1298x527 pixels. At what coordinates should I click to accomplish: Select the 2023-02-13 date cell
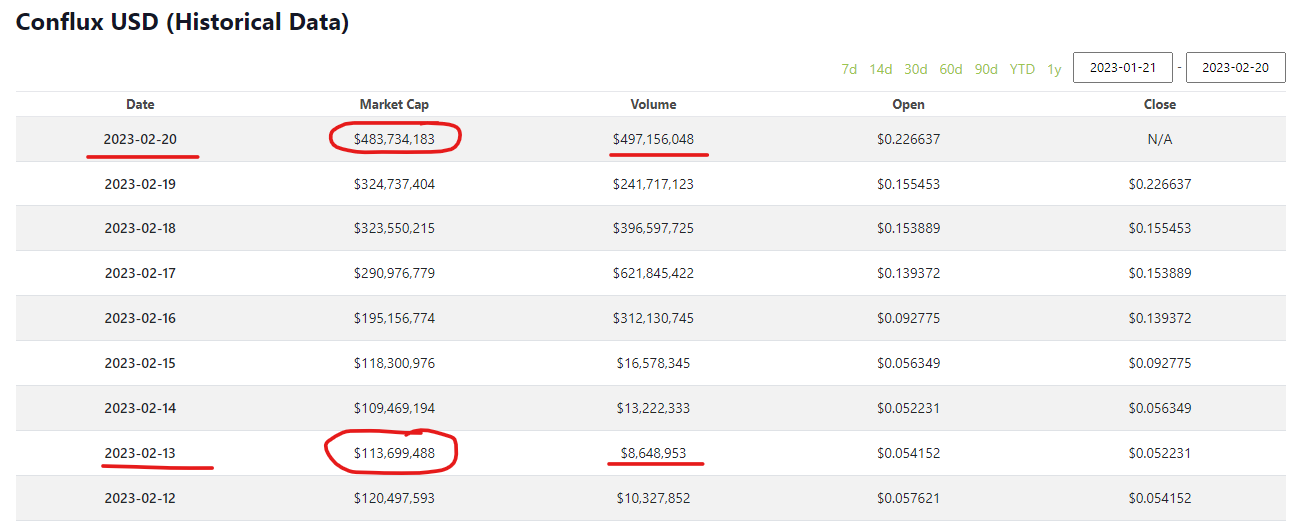(x=140, y=454)
